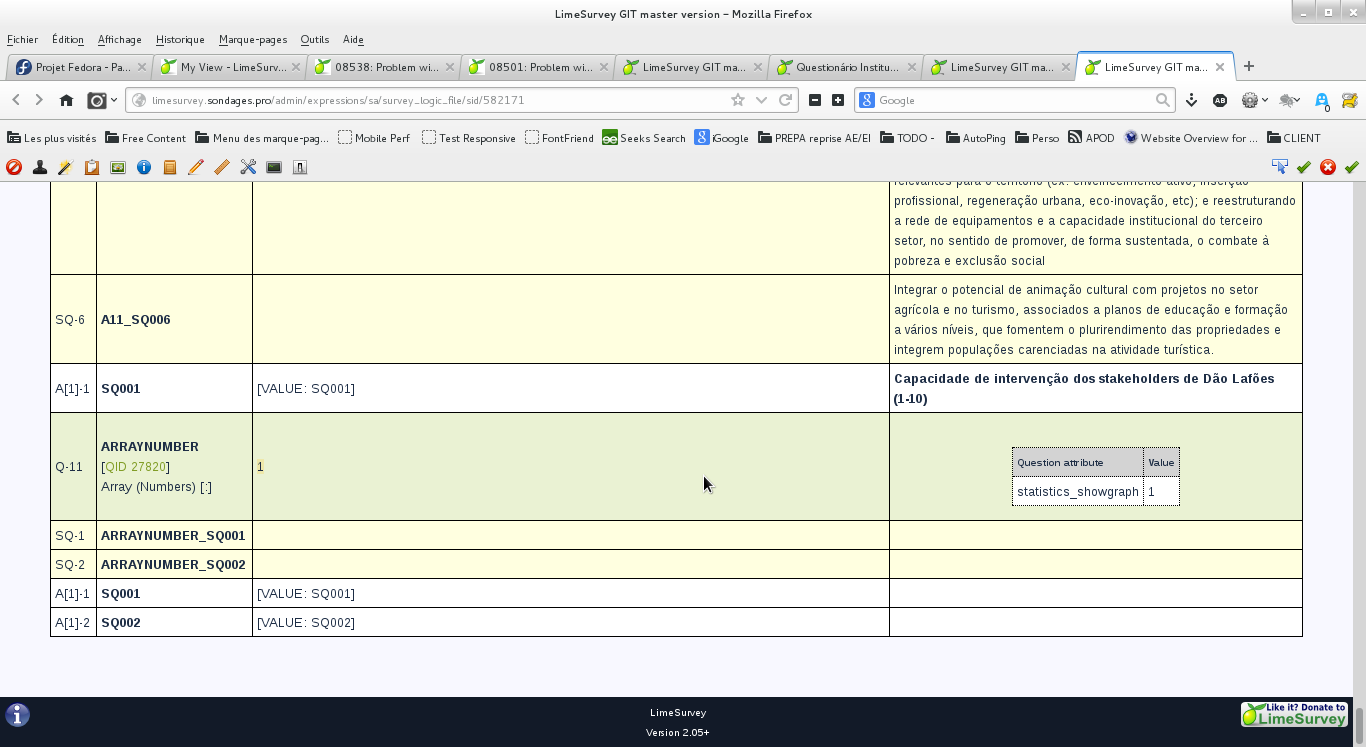
Task: Go to the browser home page icon
Action: click(66, 100)
